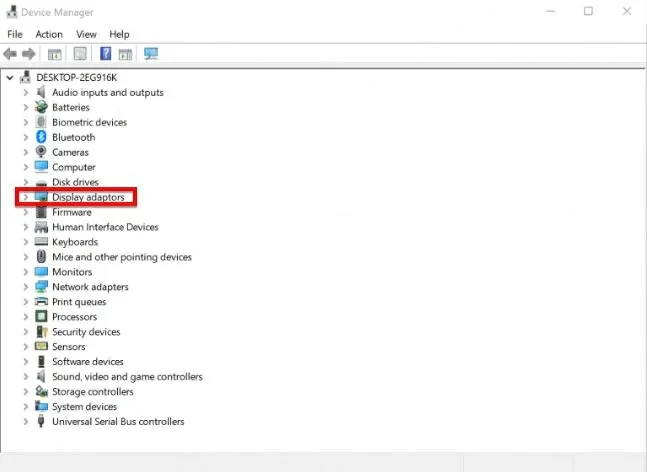This screenshot has height=472, width=647.
Task: Expand the Monitors chevron
Action: (x=26, y=272)
